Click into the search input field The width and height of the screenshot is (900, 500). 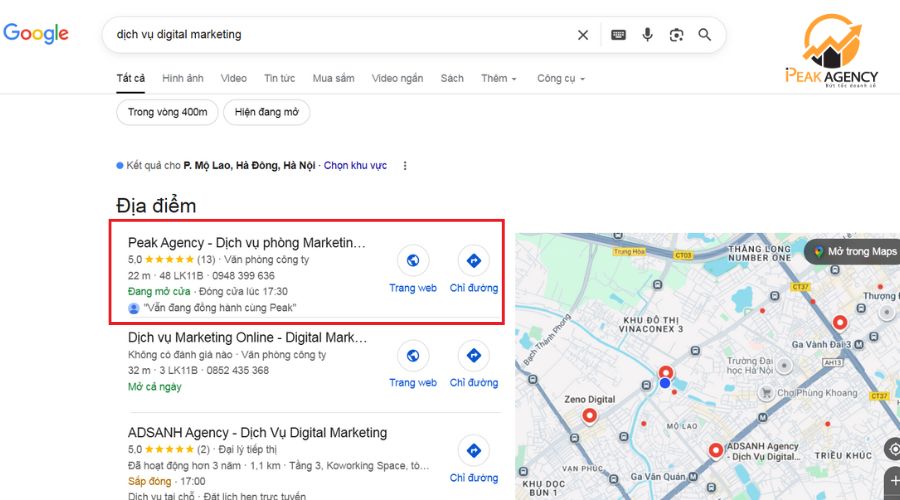pyautogui.click(x=339, y=34)
